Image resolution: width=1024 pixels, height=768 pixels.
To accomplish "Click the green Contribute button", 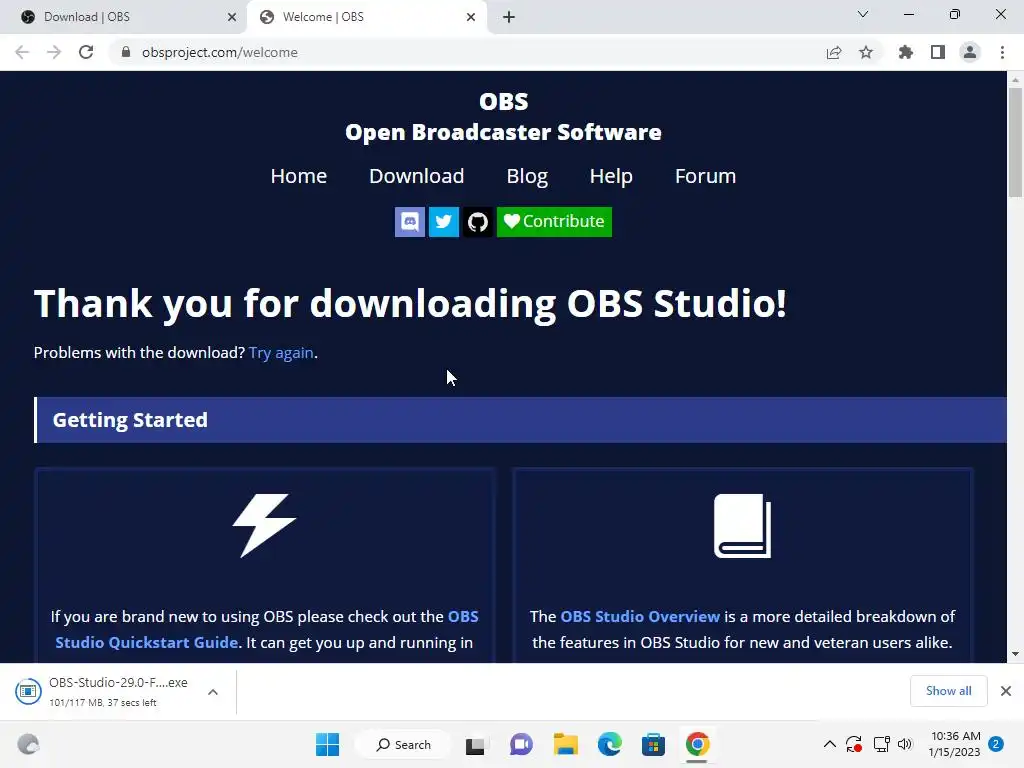I will click(554, 222).
